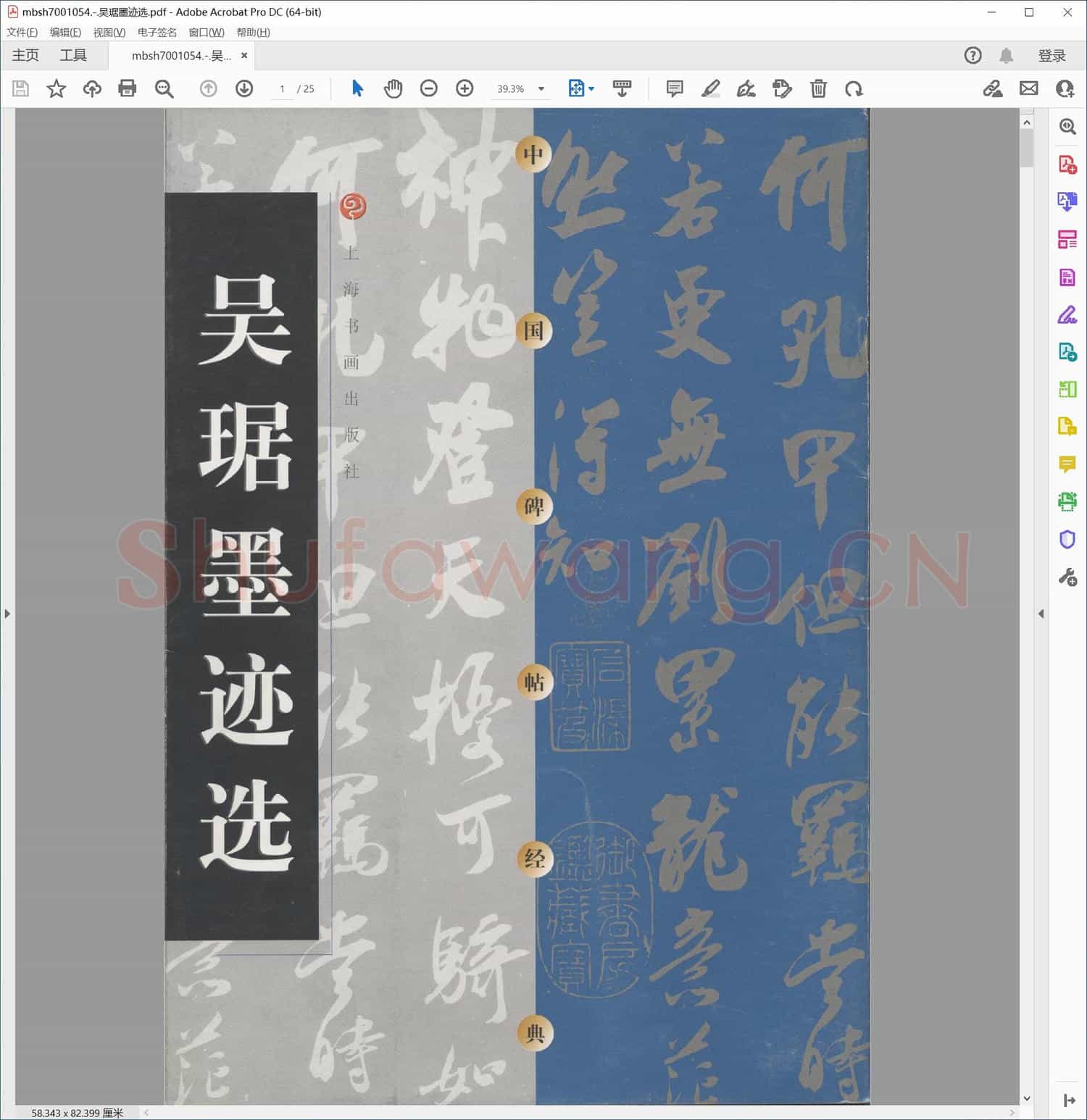Click the rotate pages icon
The image size is (1087, 1120).
[x=854, y=88]
